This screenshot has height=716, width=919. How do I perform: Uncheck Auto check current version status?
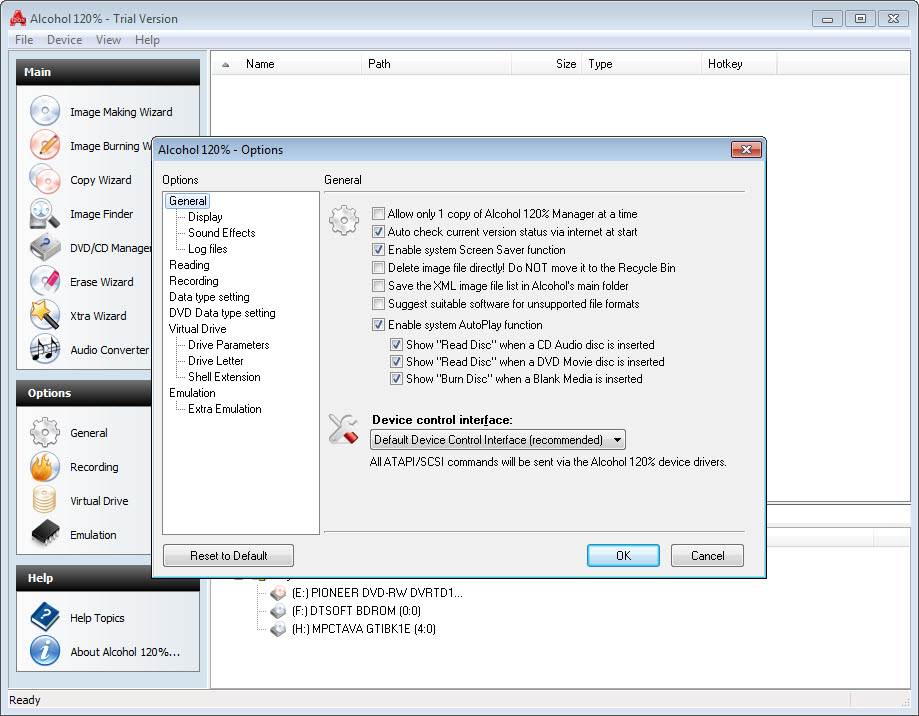379,231
